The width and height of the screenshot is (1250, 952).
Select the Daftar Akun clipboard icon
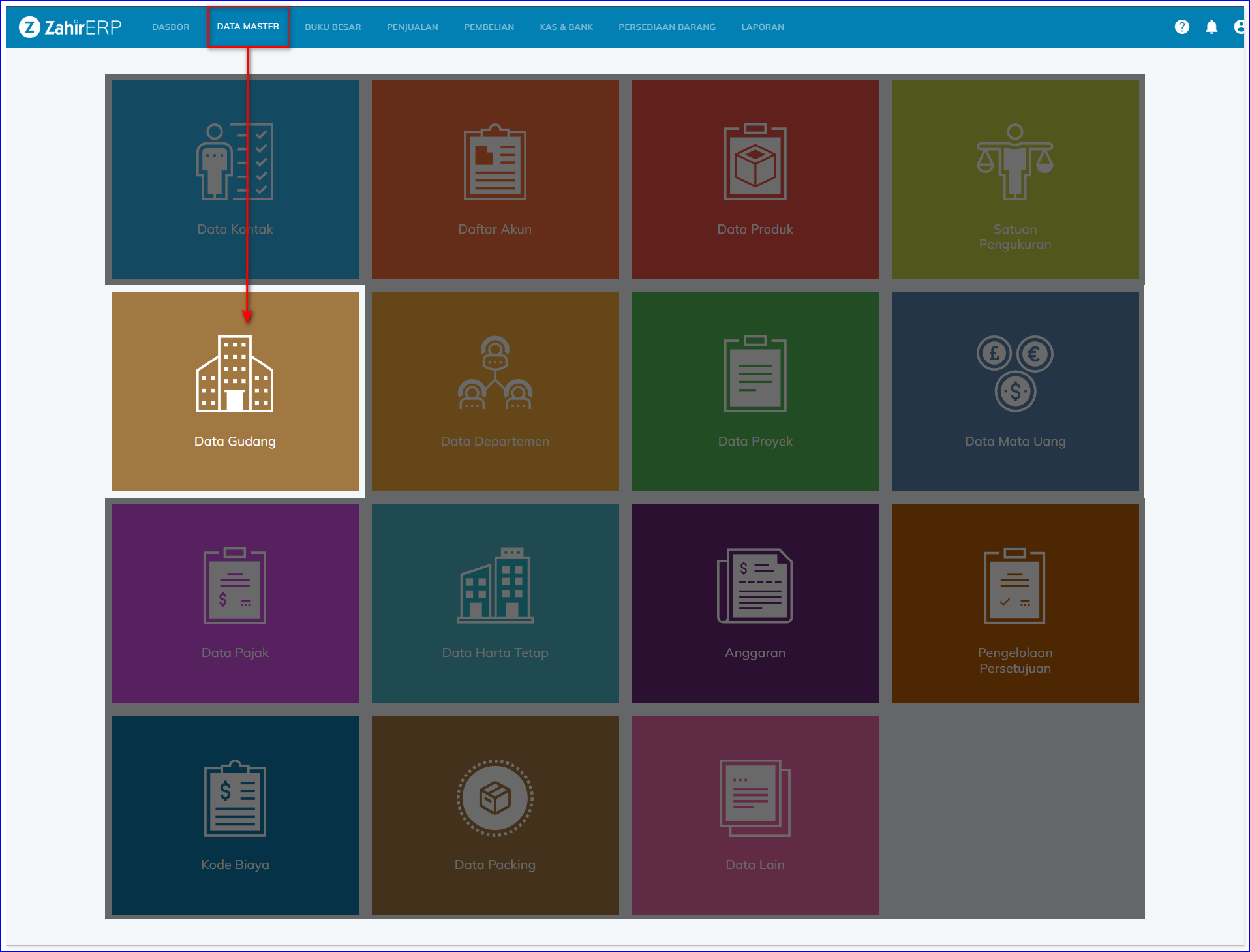495,162
